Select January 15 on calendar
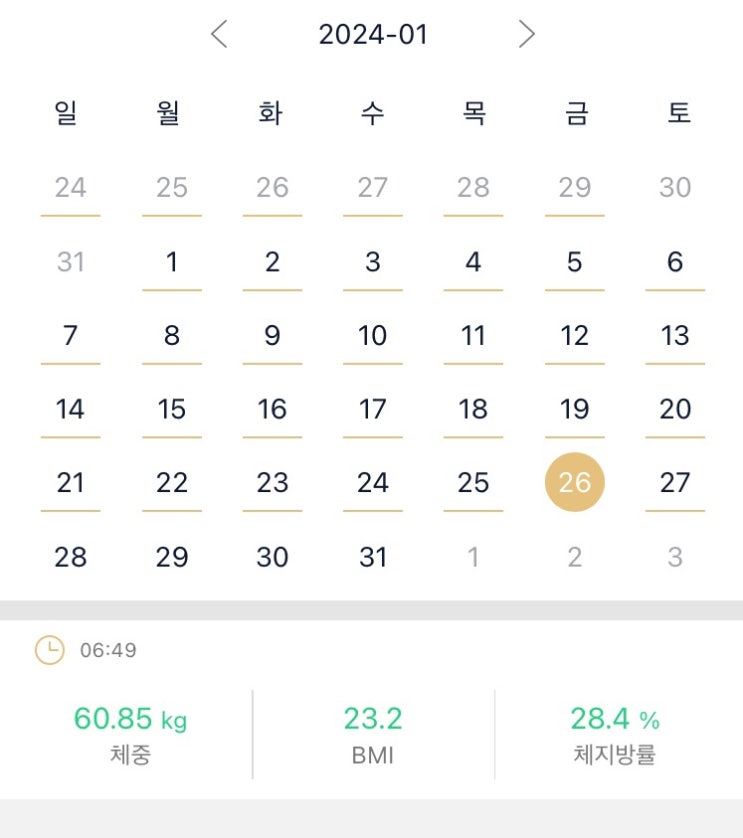Screen dimensions: 743x838 point(172,409)
